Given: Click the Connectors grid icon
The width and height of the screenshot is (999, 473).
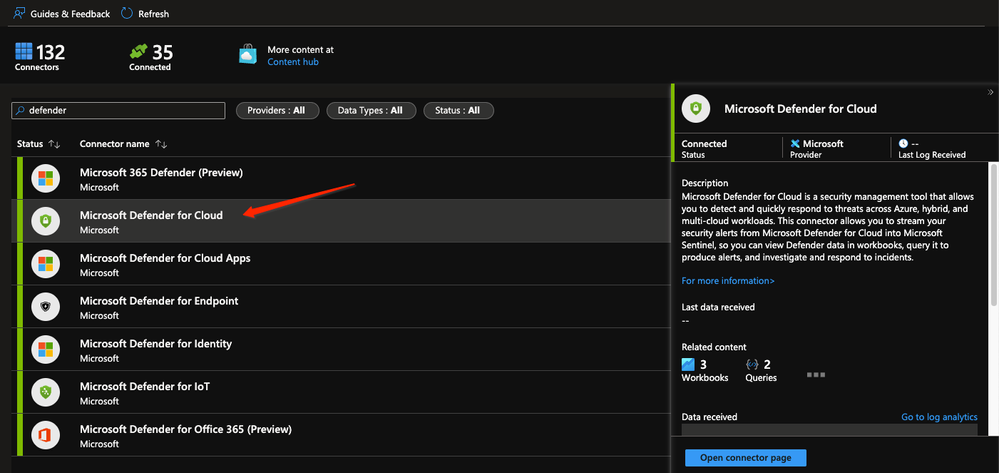Looking at the screenshot, I should pyautogui.click(x=24, y=51).
